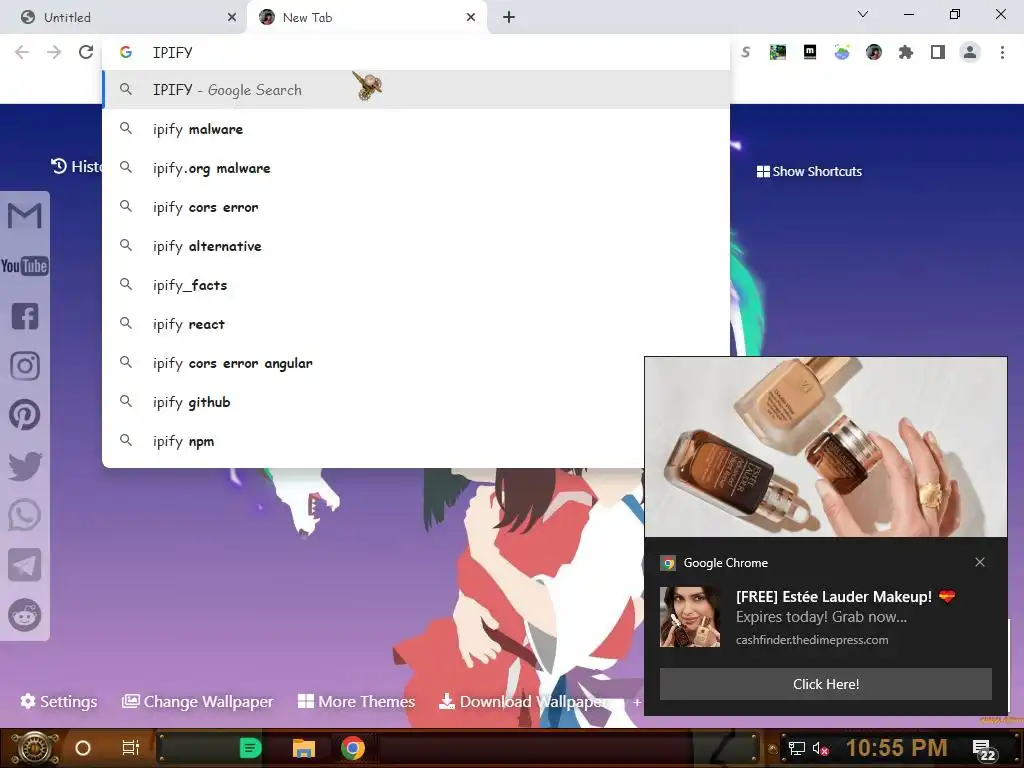Screen dimensions: 1024x768
Task: Click the Chrome taskbar icon
Action: click(x=353, y=748)
